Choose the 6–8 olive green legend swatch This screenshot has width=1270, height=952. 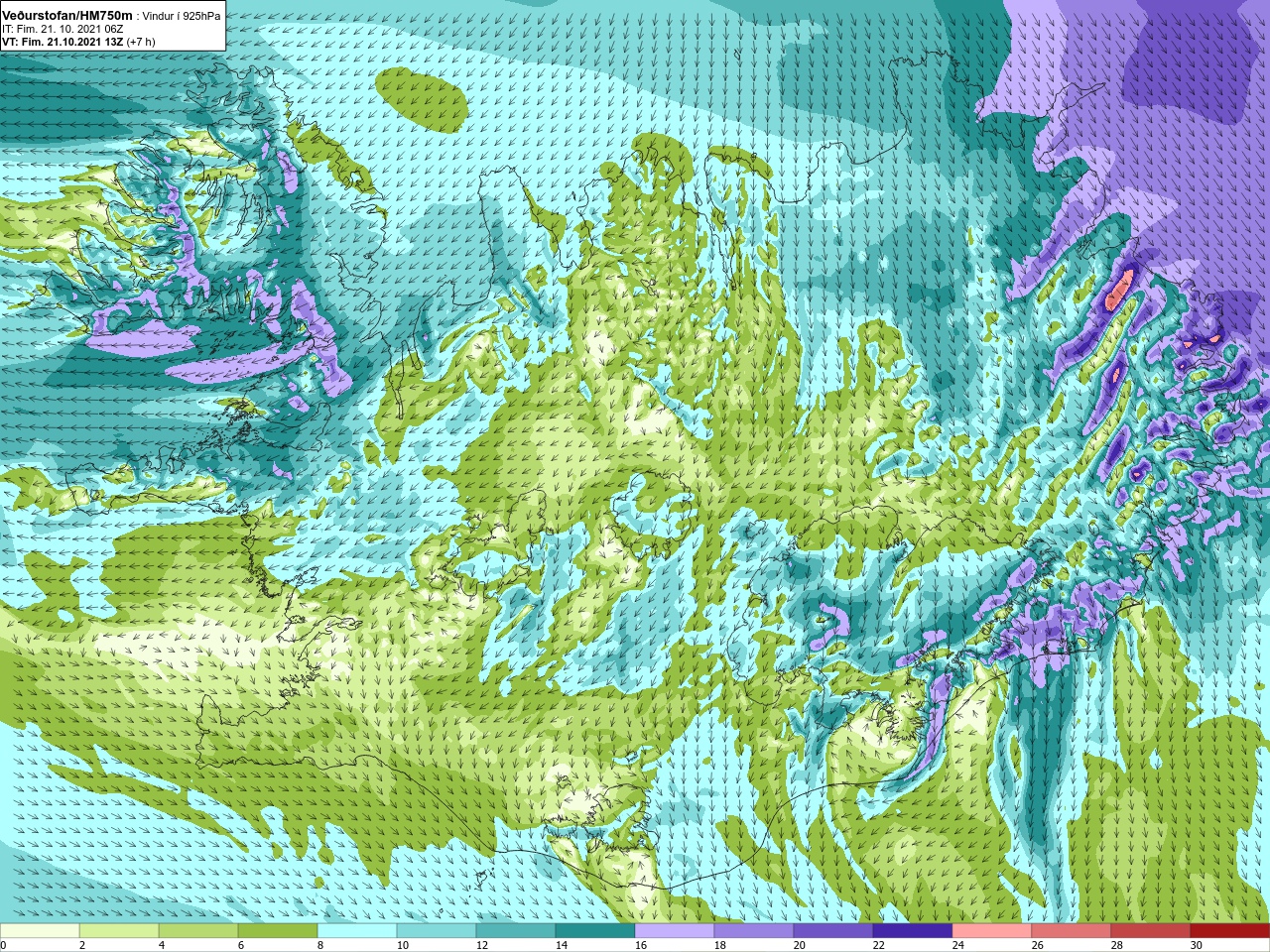[278, 931]
